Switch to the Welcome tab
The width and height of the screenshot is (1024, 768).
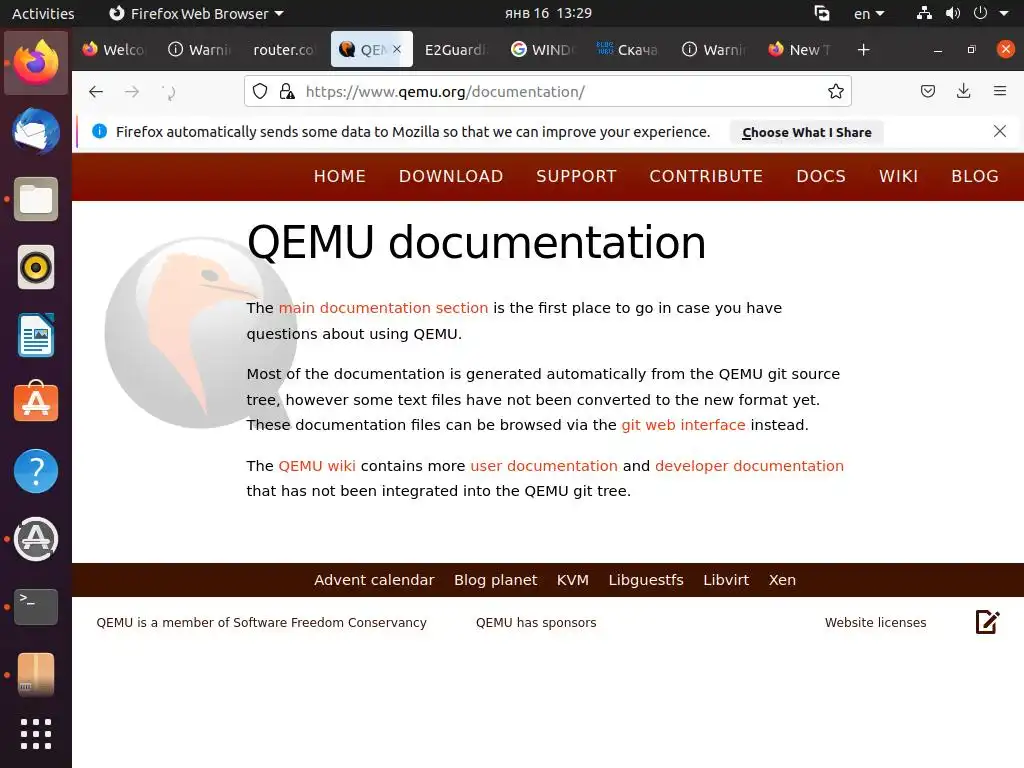tap(114, 50)
